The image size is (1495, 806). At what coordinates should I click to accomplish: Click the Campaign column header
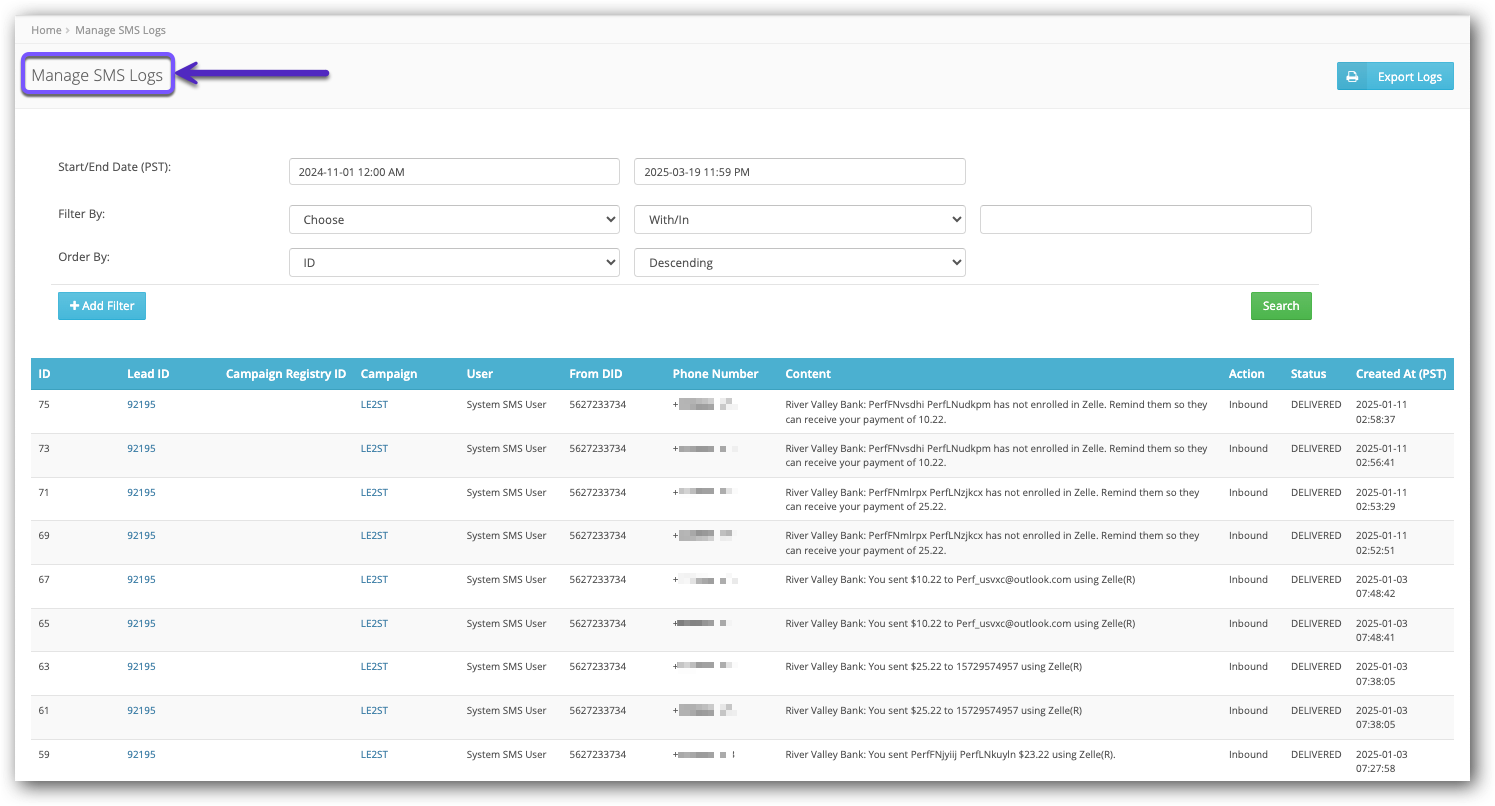tap(389, 374)
